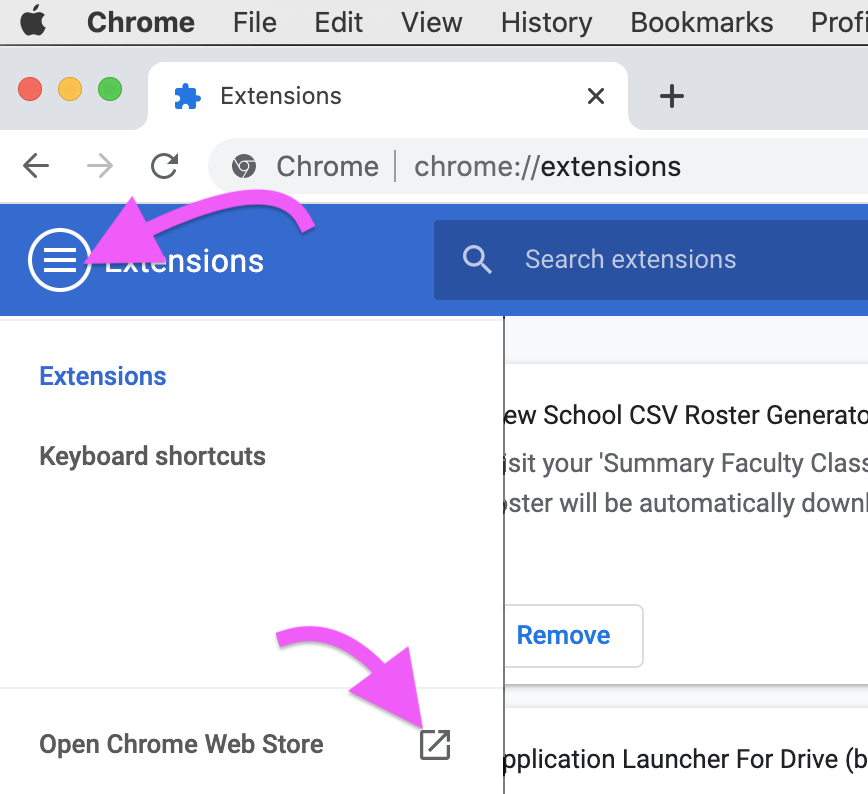The width and height of the screenshot is (868, 794).
Task: Open a new tab with the plus button
Action: click(x=672, y=96)
